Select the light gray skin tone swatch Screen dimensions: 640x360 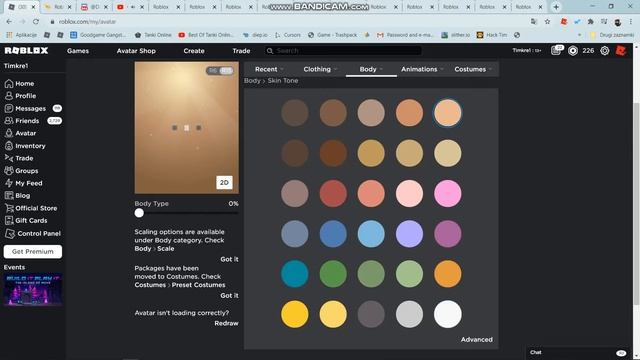point(409,314)
